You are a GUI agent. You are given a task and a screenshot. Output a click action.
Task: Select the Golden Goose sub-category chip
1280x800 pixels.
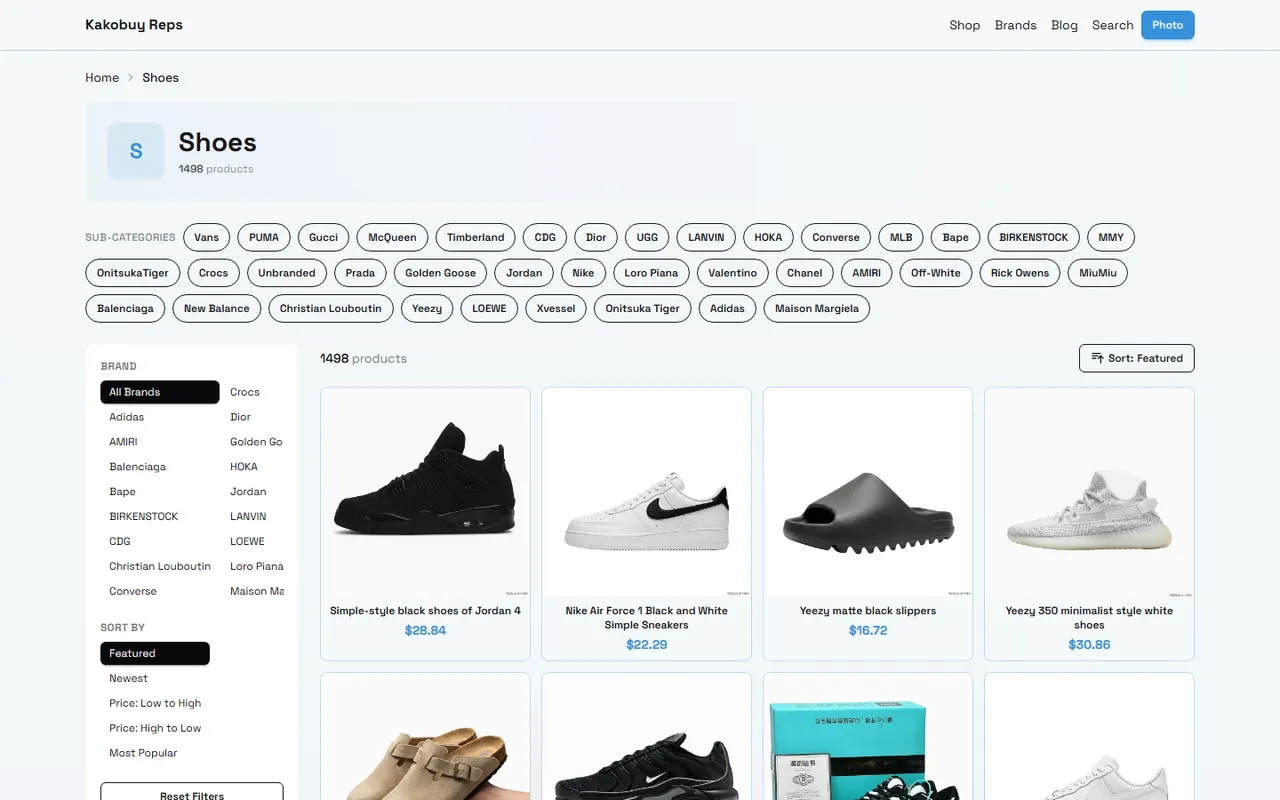(x=440, y=273)
